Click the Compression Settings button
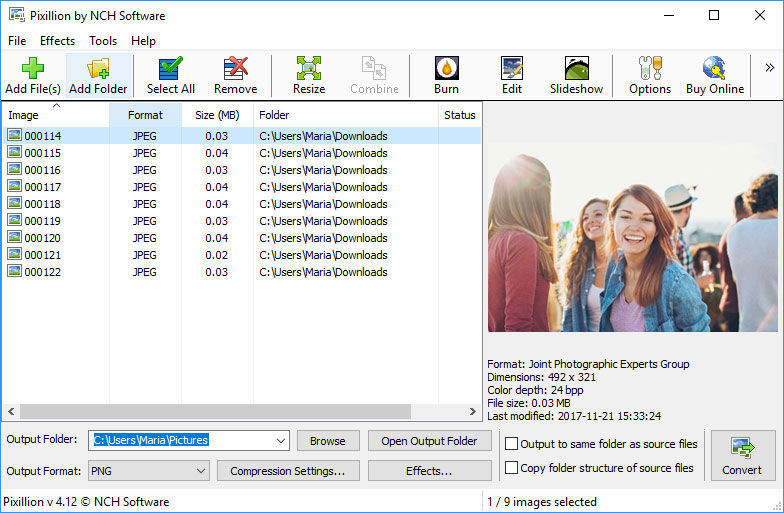Viewport: 784px width, 513px height. (x=287, y=471)
